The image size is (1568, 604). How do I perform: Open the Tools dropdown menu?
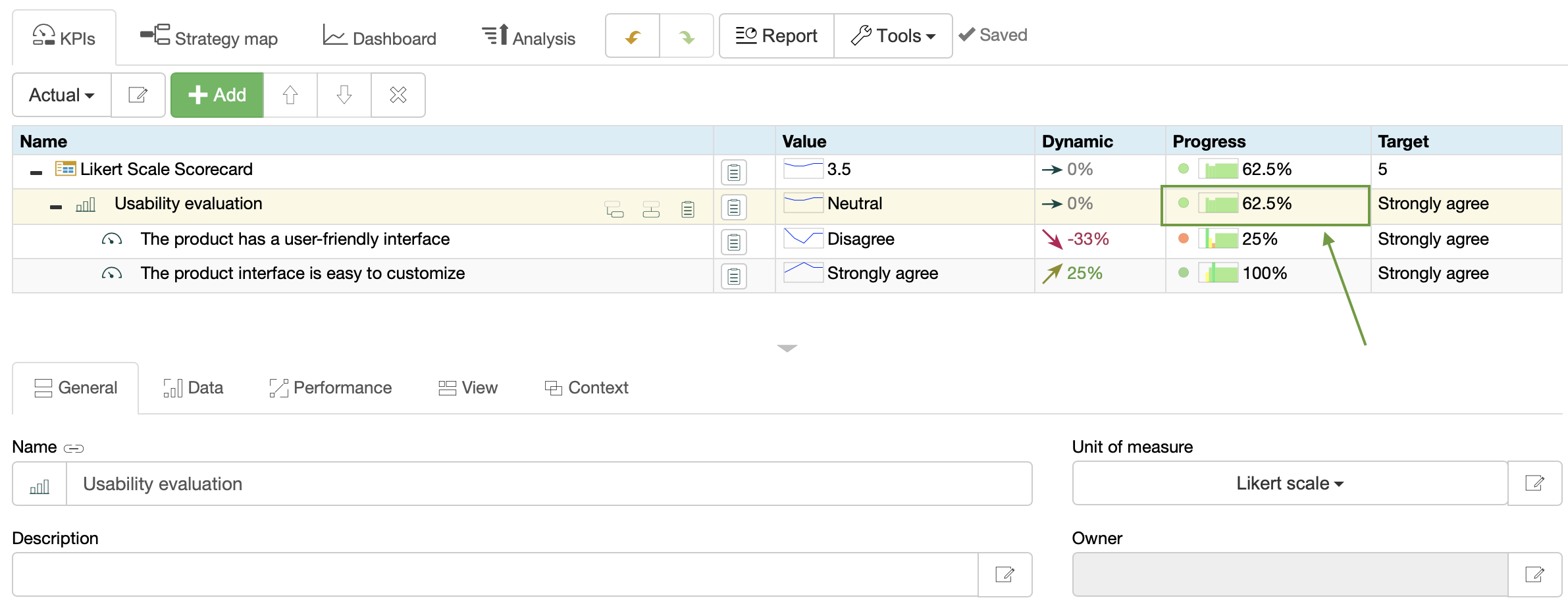coord(893,36)
